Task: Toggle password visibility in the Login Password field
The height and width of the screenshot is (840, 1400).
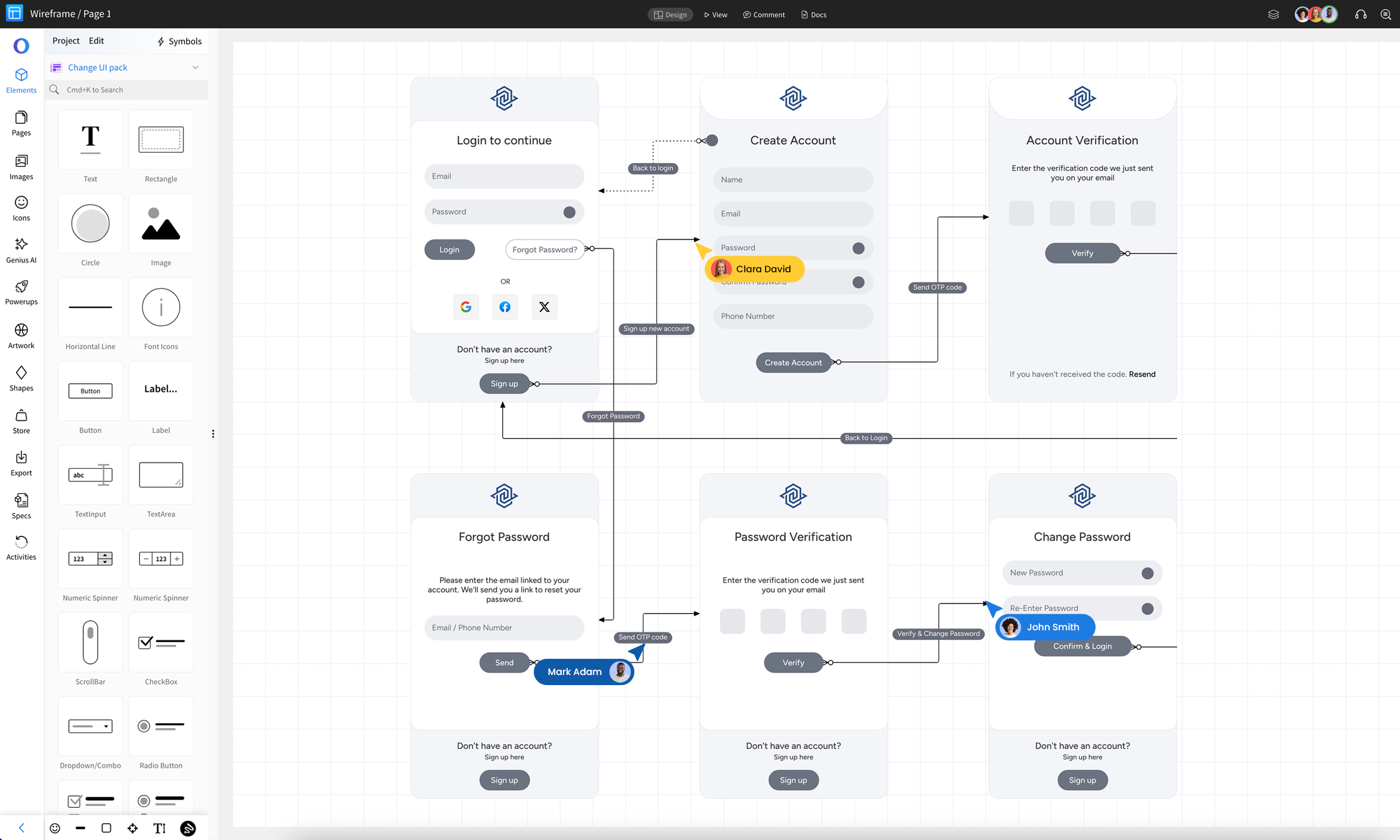Action: [569, 212]
